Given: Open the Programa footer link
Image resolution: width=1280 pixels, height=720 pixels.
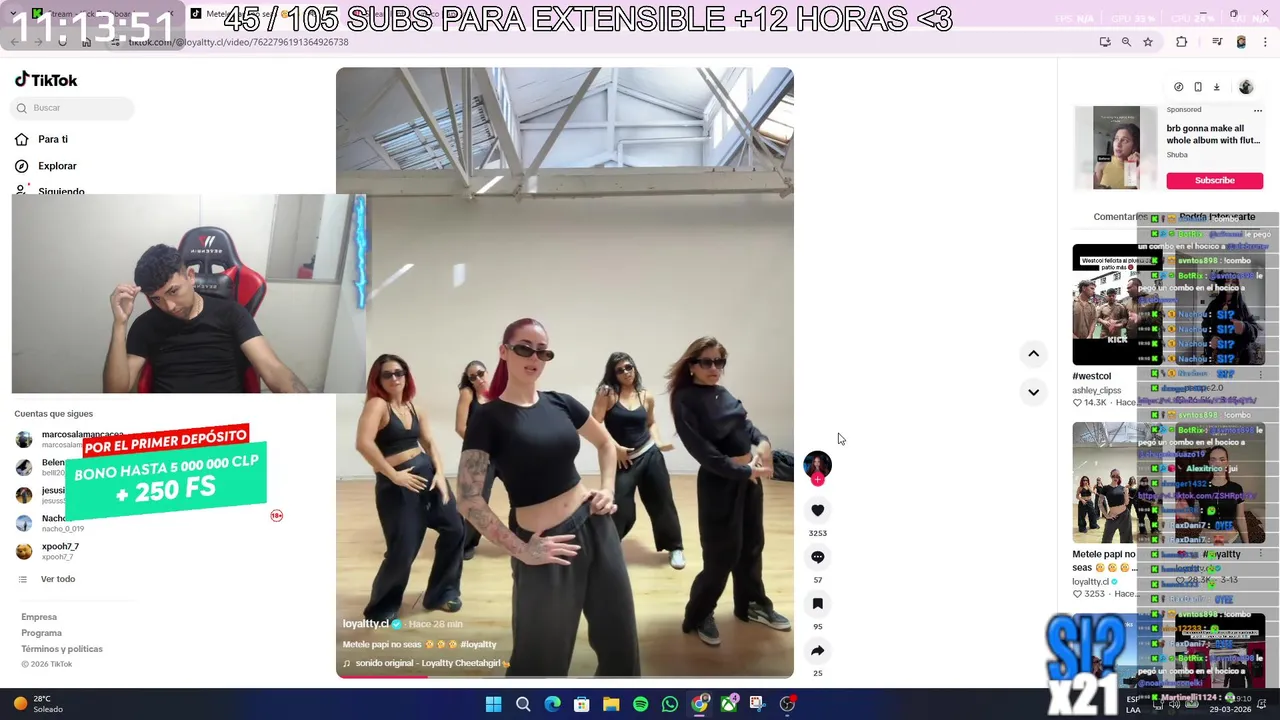Looking at the screenshot, I should click(x=41, y=633).
